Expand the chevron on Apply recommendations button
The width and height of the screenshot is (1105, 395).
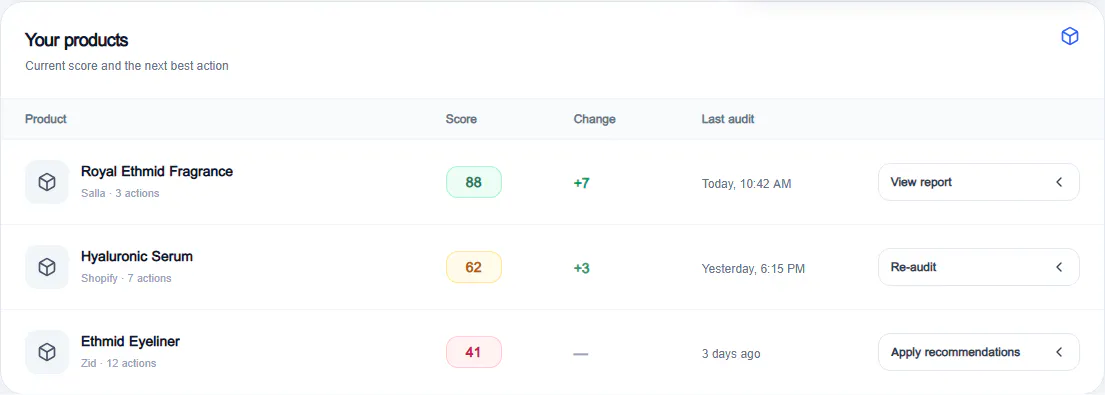point(1058,352)
